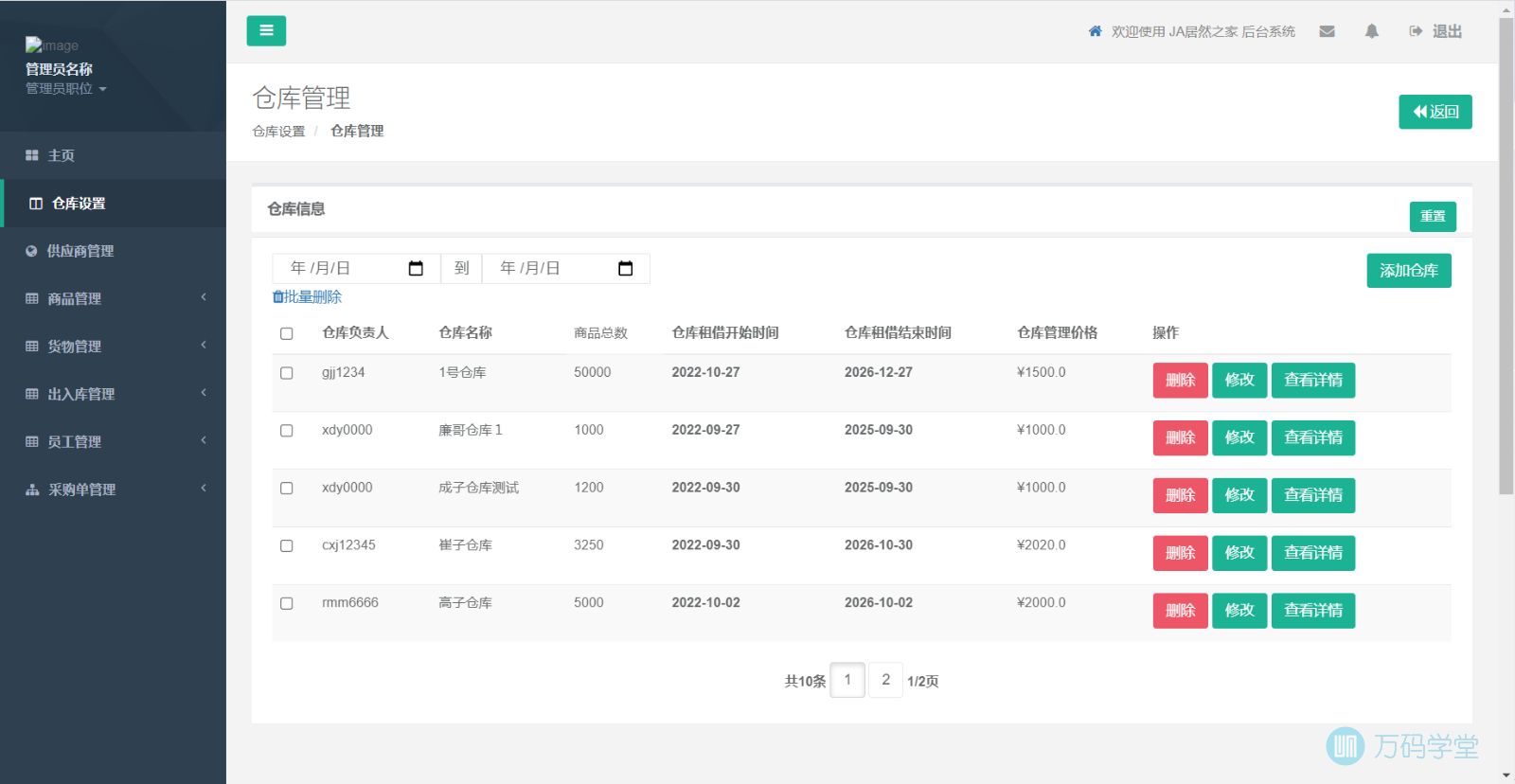Open the envelope messages icon
Screen dimensions: 1515x784
pos(1327,31)
